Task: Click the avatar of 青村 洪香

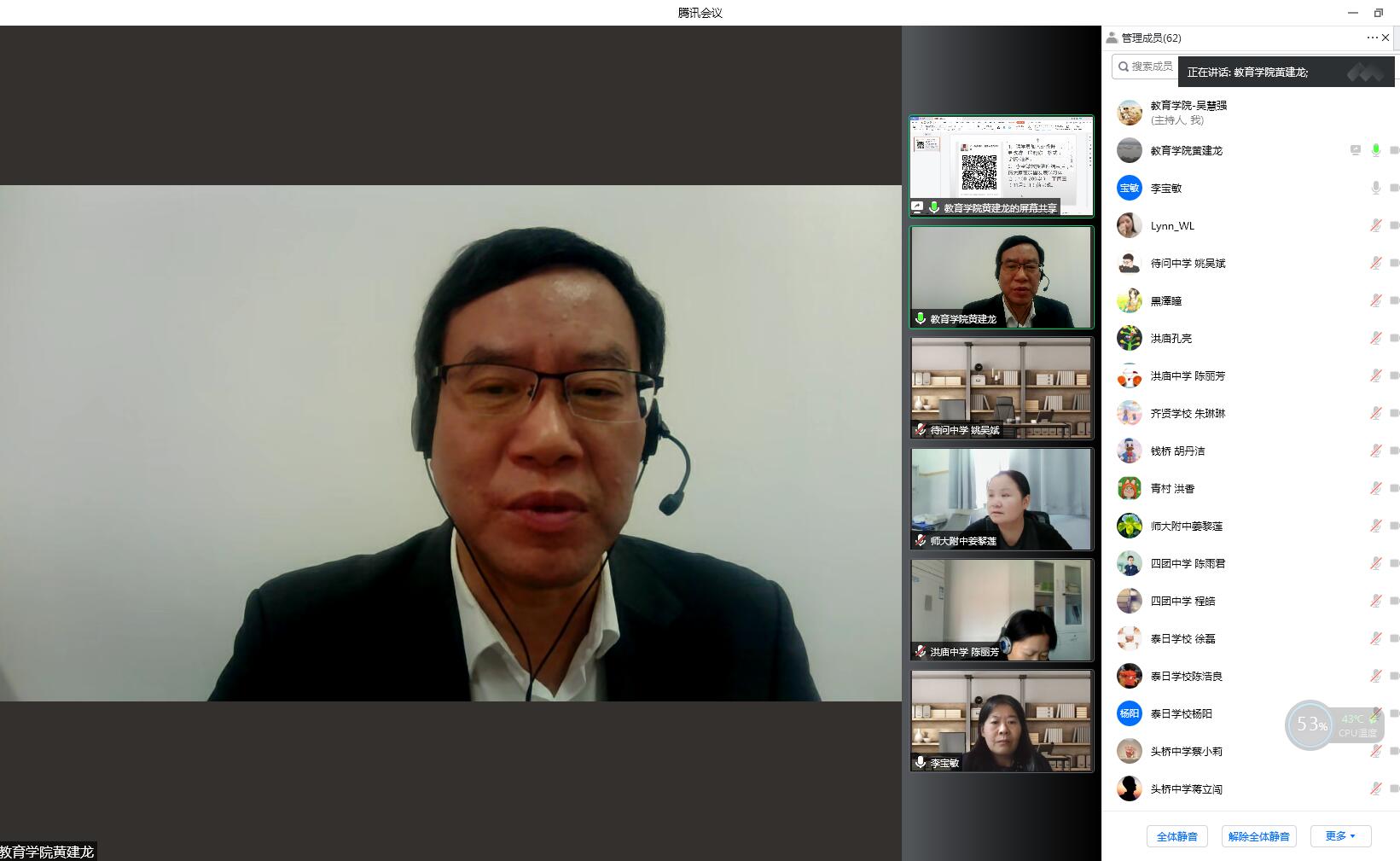Action: (1130, 488)
